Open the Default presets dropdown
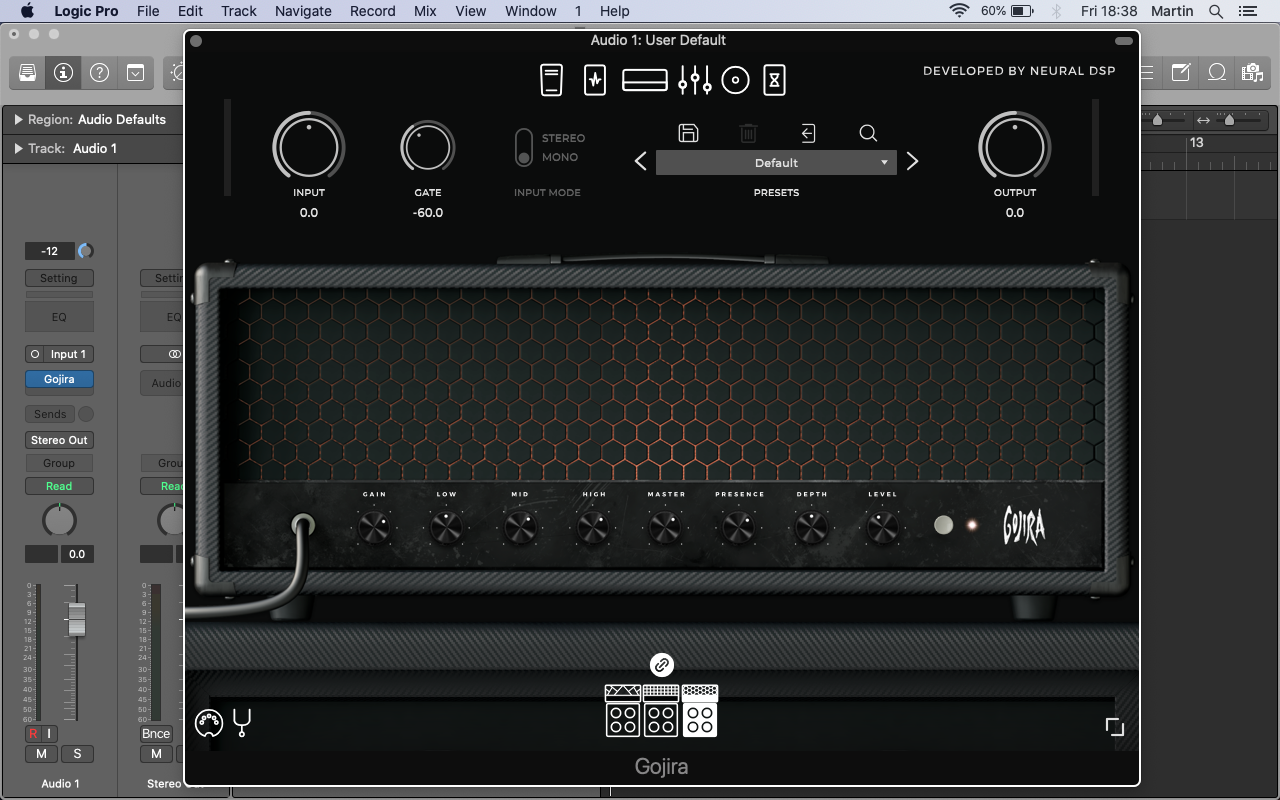This screenshot has width=1280, height=800. [776, 162]
